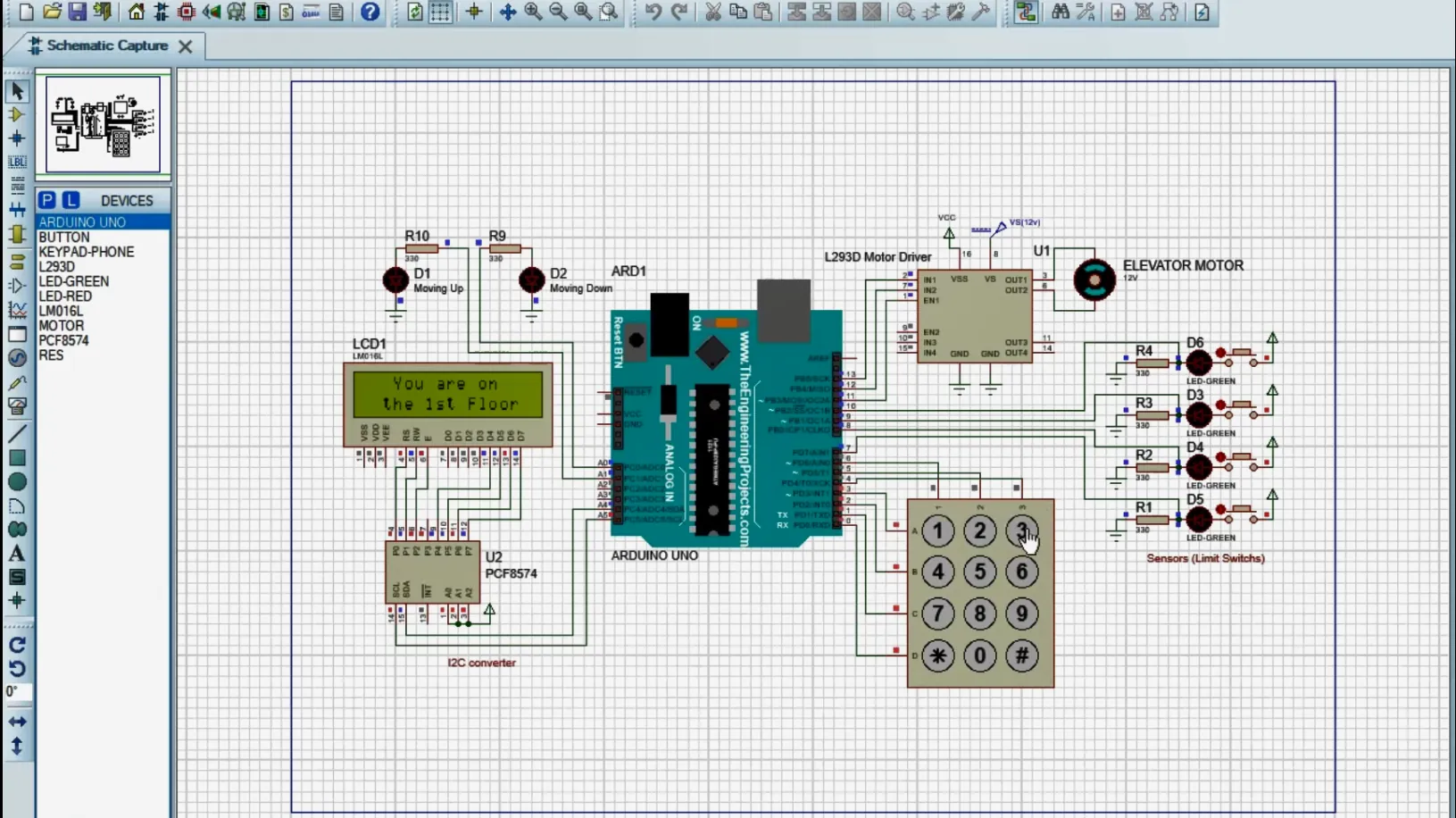Select the 2D Text (A) tool
Viewport: 1456px width, 818px height.
coord(17,554)
